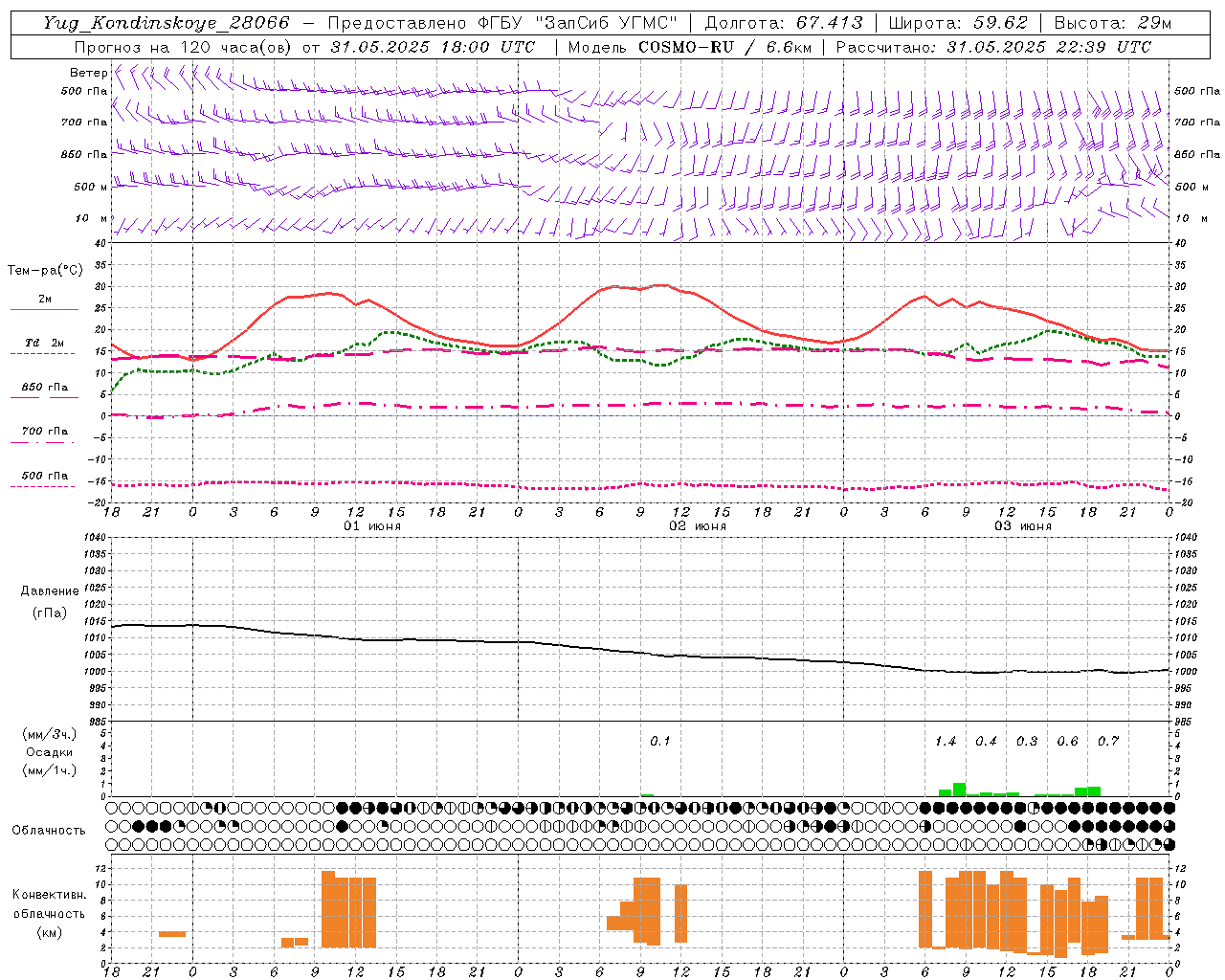Select the text ФГБУ "ЗапСиб УГМС"

[577, 23]
